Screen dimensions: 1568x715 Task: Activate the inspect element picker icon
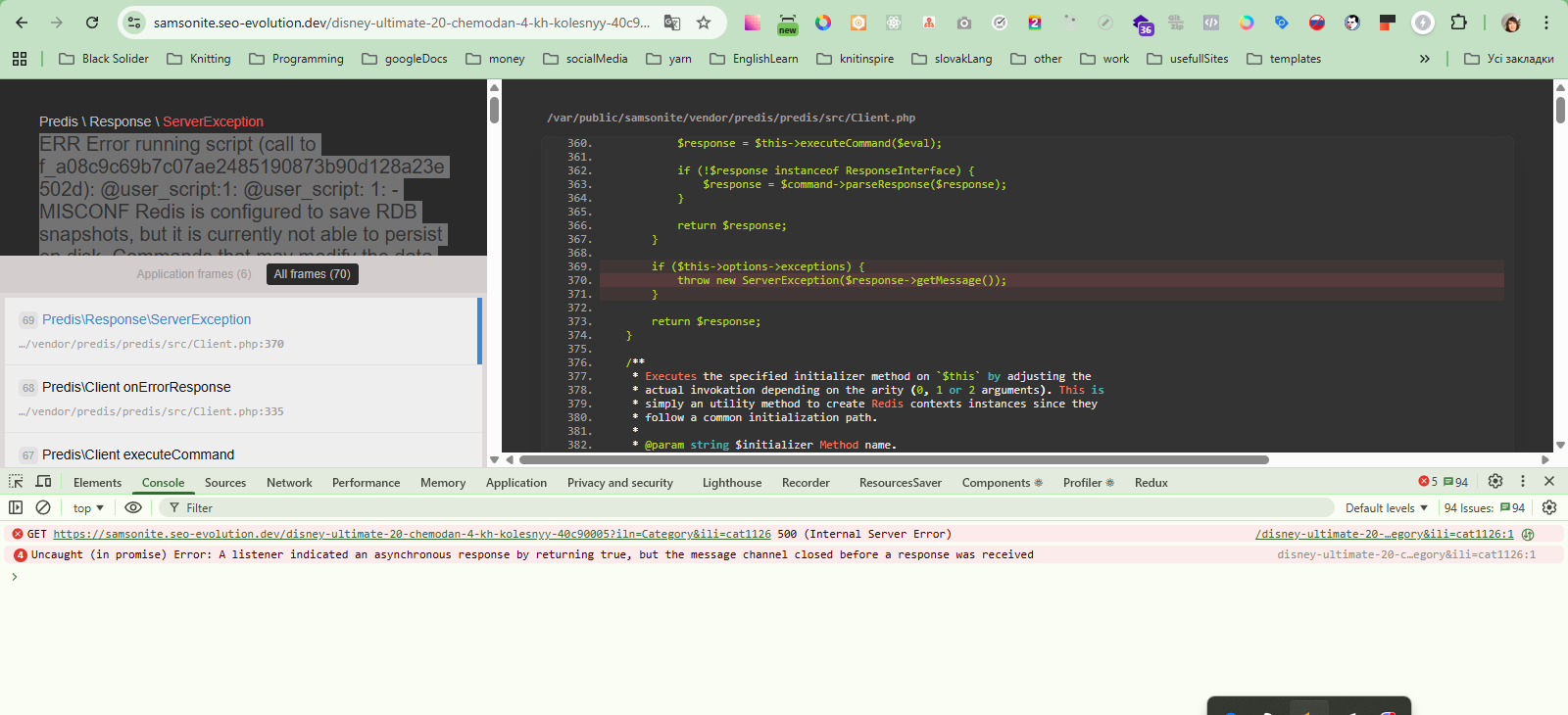click(x=16, y=482)
